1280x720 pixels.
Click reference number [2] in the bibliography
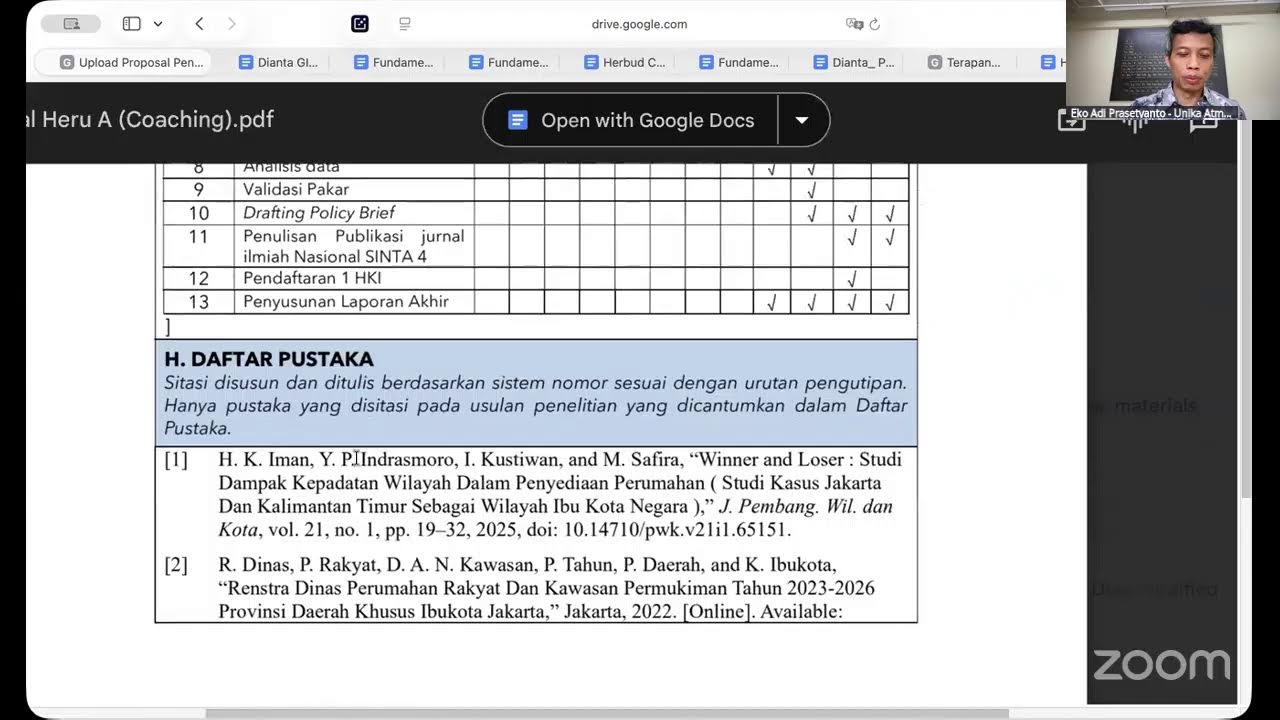click(x=176, y=566)
